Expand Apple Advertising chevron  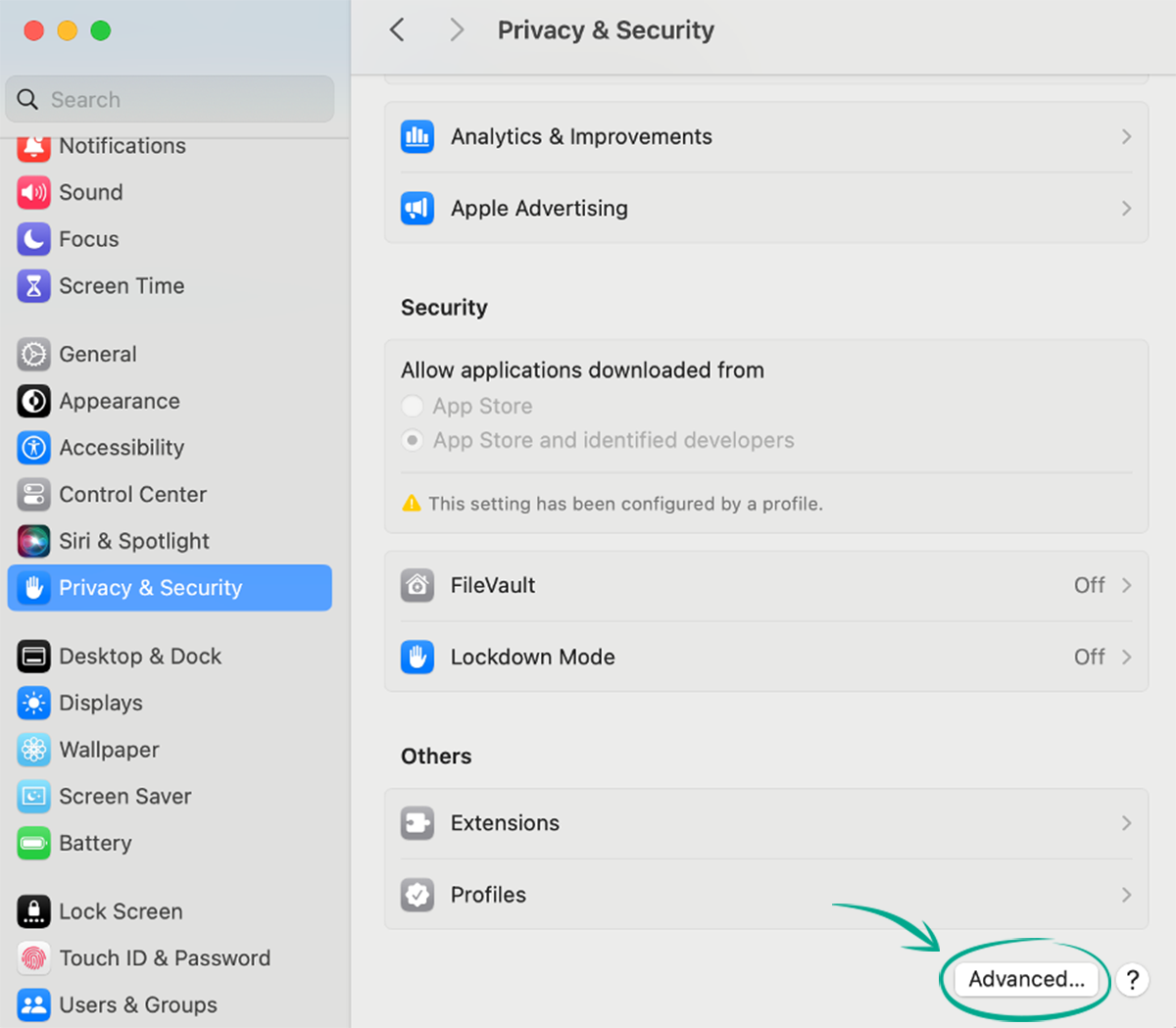pos(1126,209)
